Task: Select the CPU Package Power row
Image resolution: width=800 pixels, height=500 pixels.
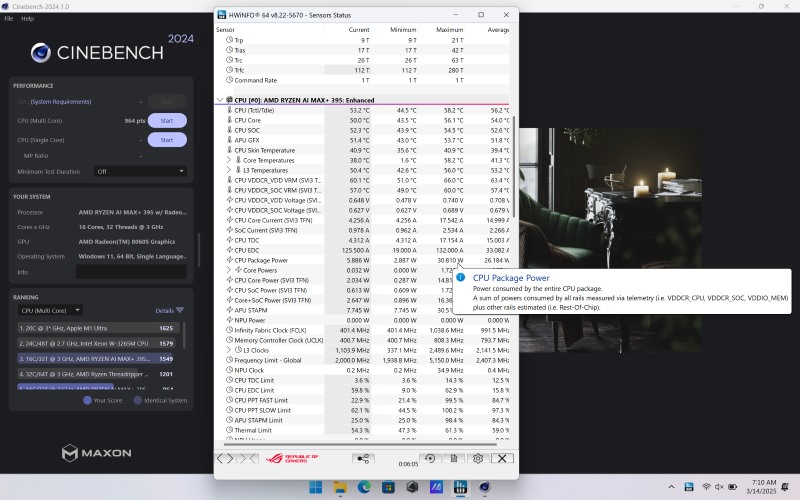Action: [x=362, y=260]
